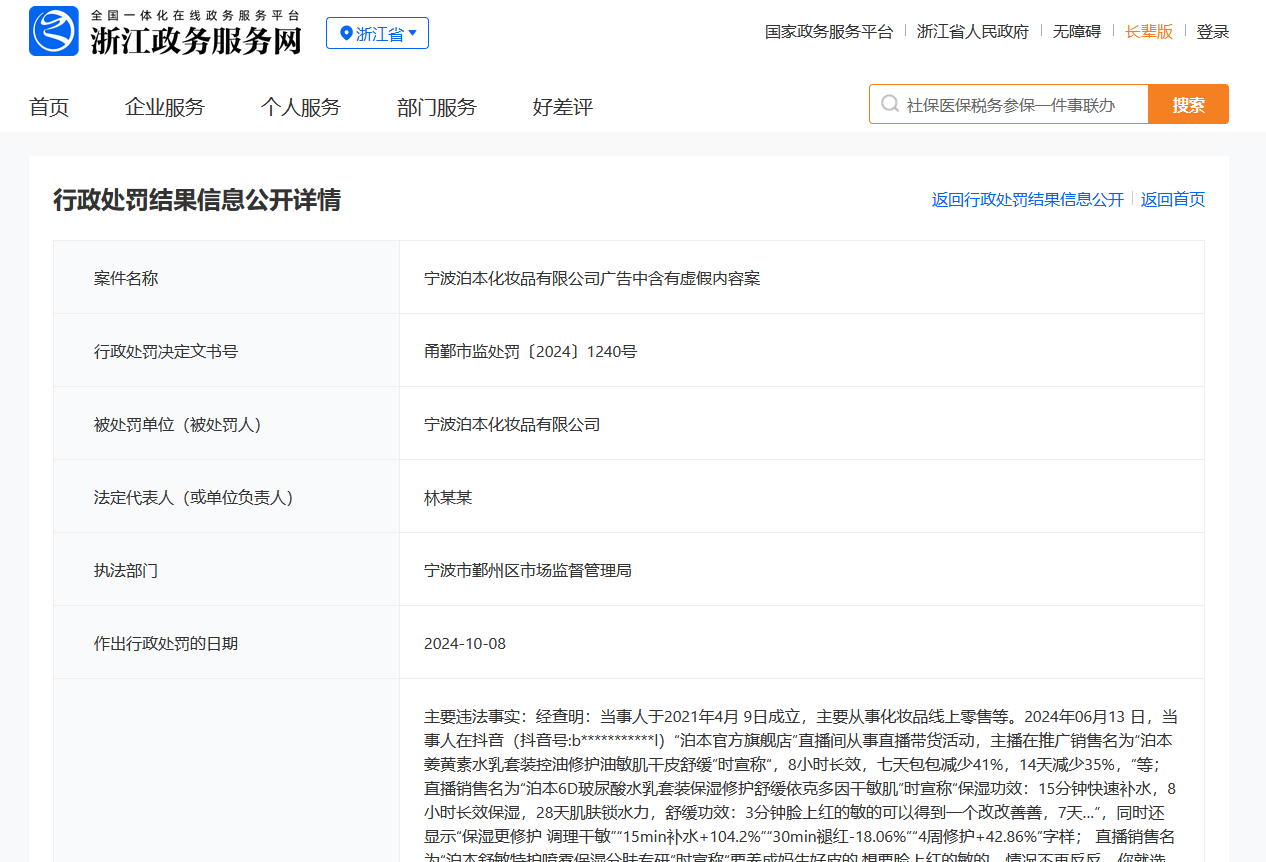Click the 登录 link

coord(1213,31)
